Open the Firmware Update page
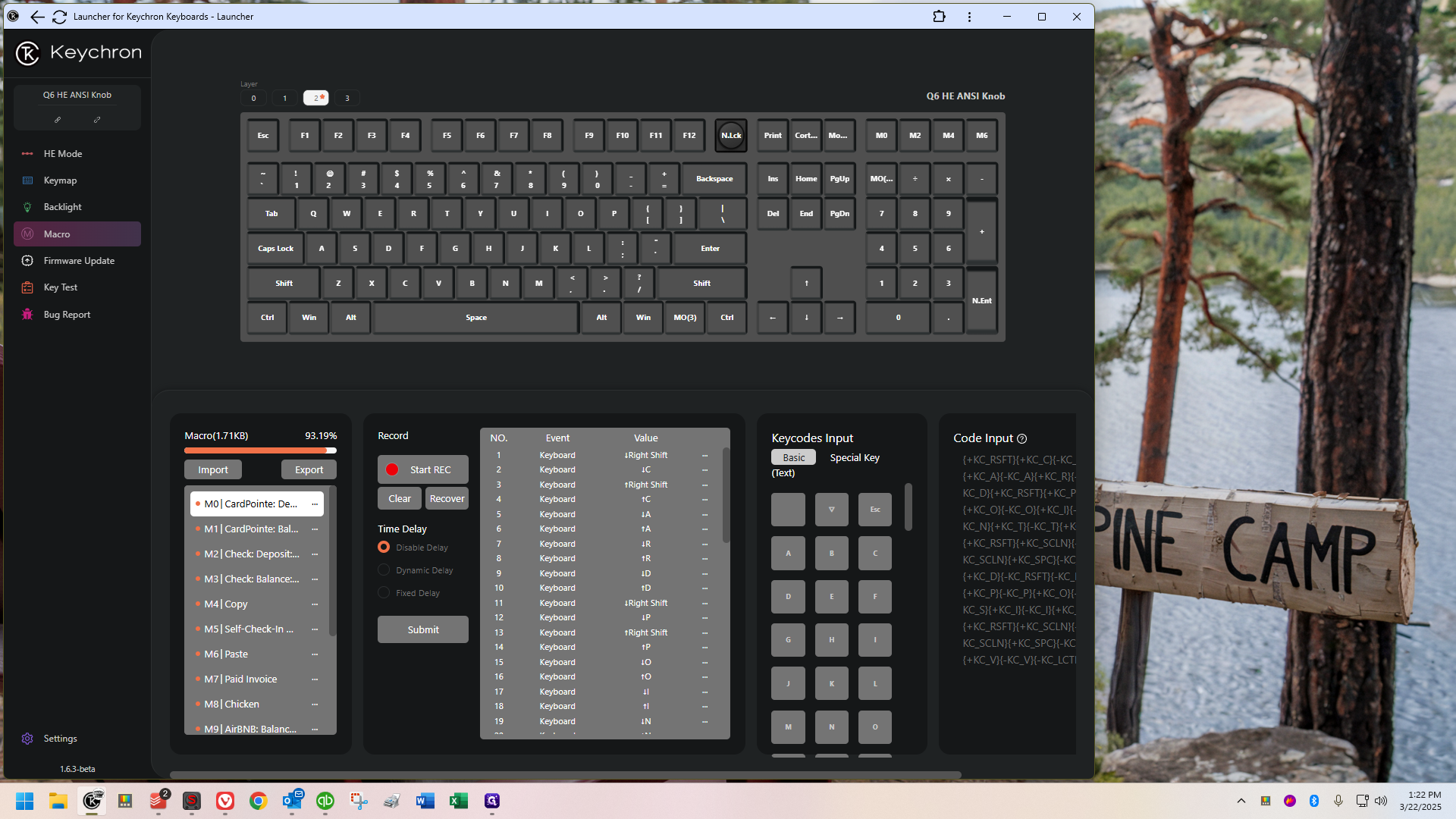The width and height of the screenshot is (1456, 819). 79,261
